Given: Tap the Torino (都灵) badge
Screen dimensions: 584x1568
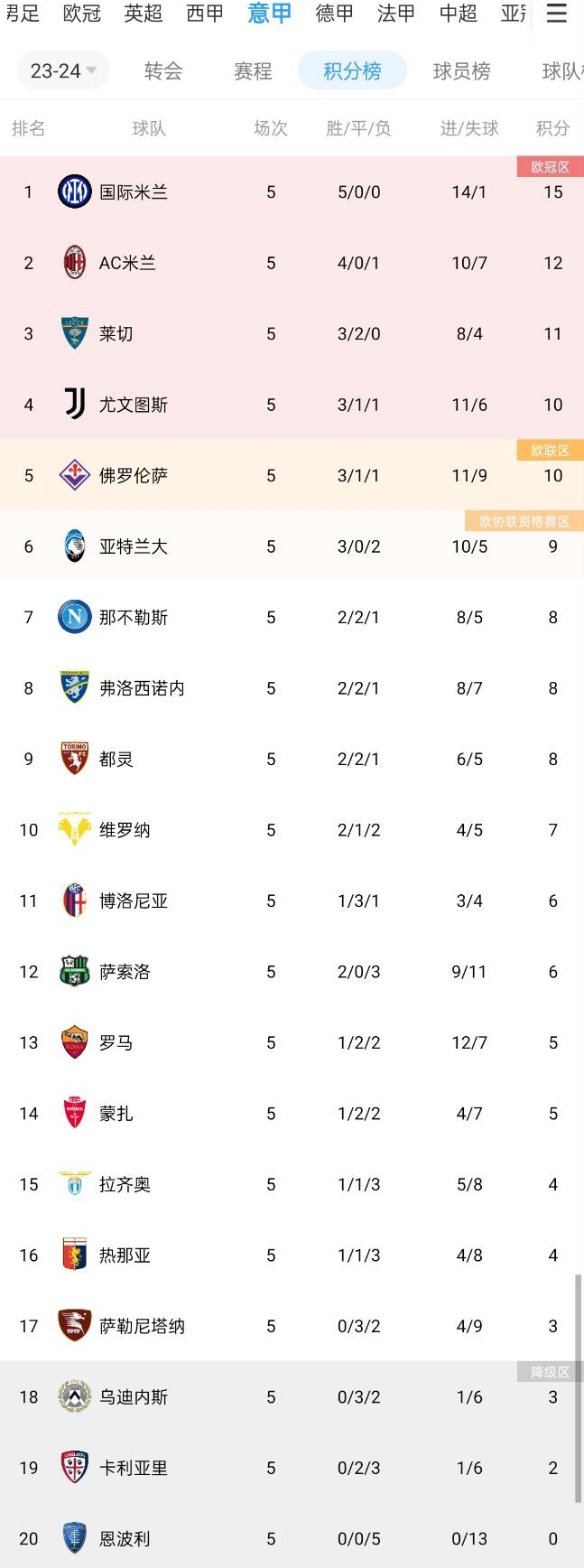Looking at the screenshot, I should [x=75, y=759].
